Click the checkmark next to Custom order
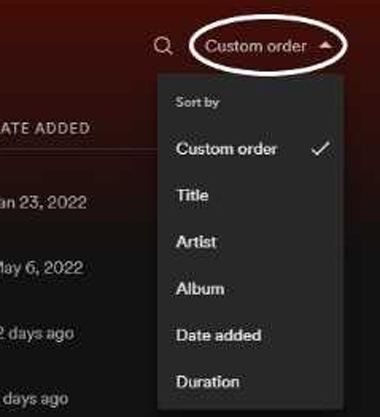Image resolution: width=380 pixels, height=417 pixels. [321, 149]
